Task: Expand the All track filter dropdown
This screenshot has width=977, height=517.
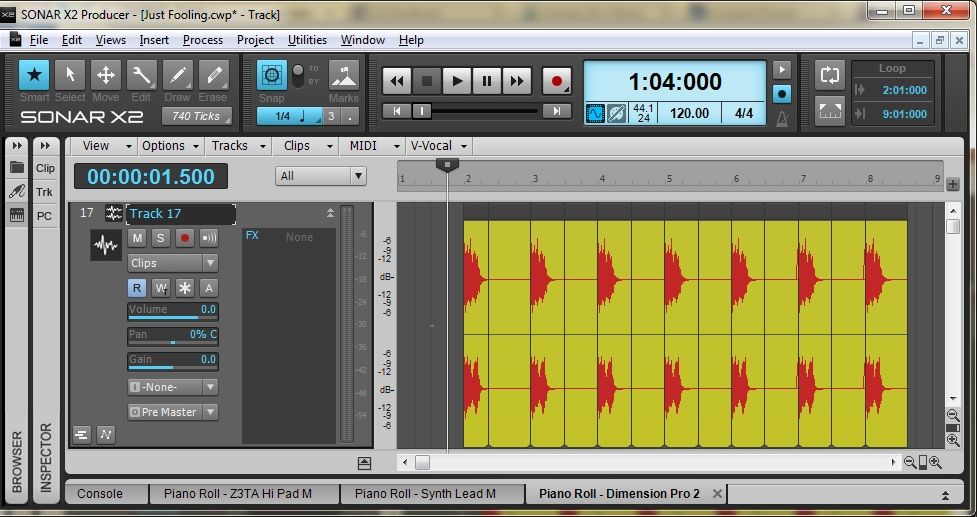Action: 321,176
